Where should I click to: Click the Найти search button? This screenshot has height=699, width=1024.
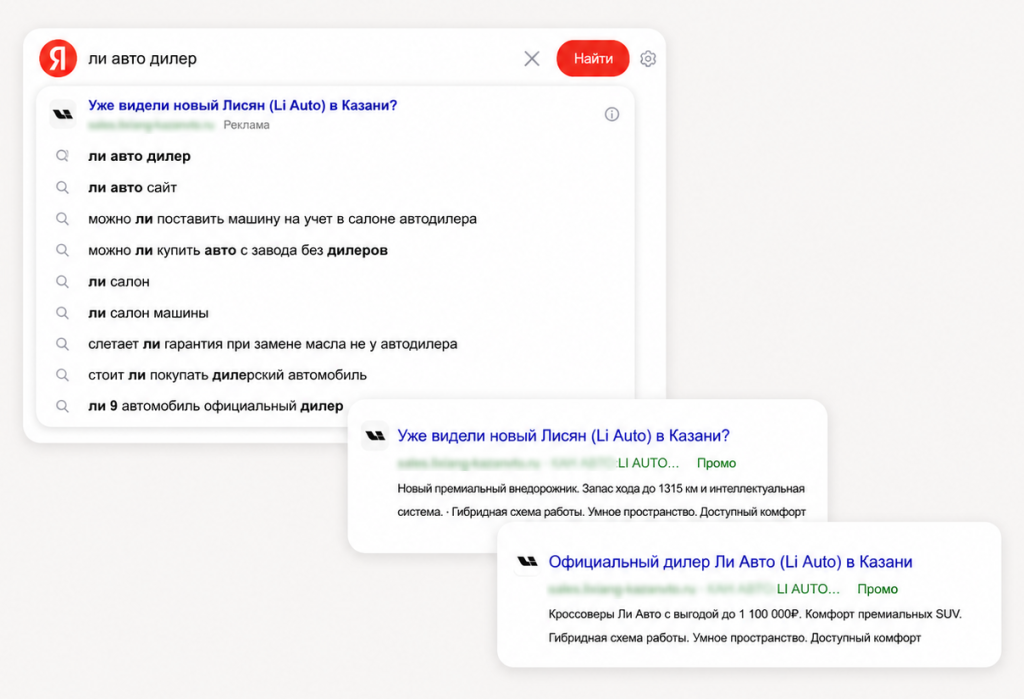(x=592, y=59)
